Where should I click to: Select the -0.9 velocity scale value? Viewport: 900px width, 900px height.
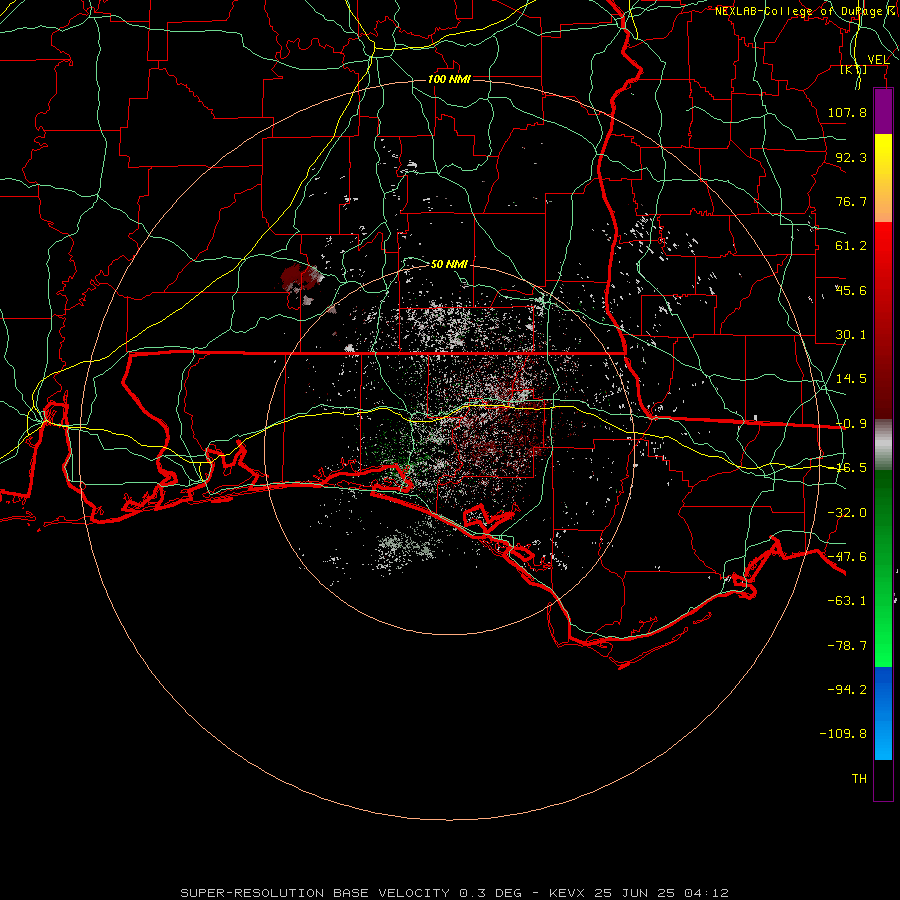(851, 424)
